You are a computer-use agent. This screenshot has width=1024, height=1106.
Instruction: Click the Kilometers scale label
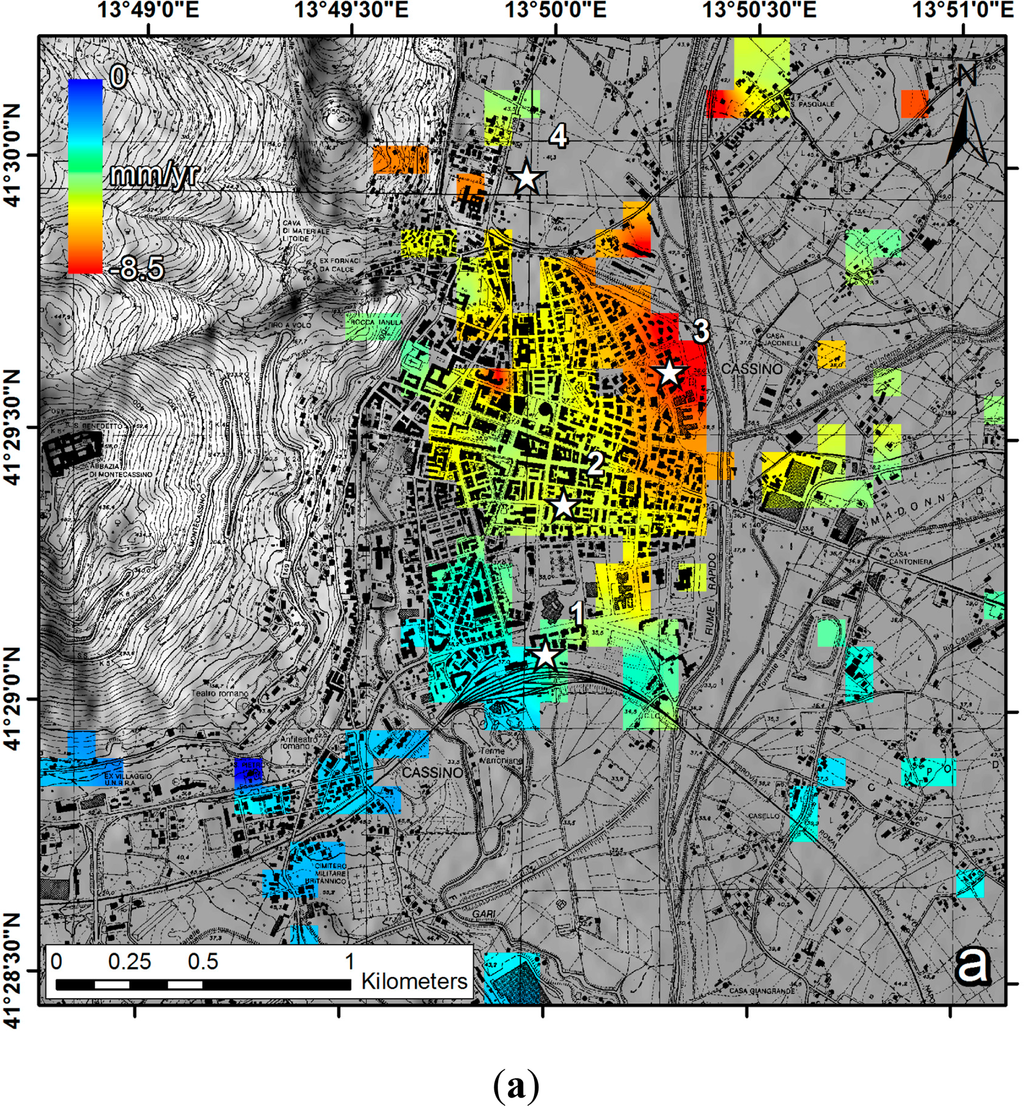click(415, 981)
